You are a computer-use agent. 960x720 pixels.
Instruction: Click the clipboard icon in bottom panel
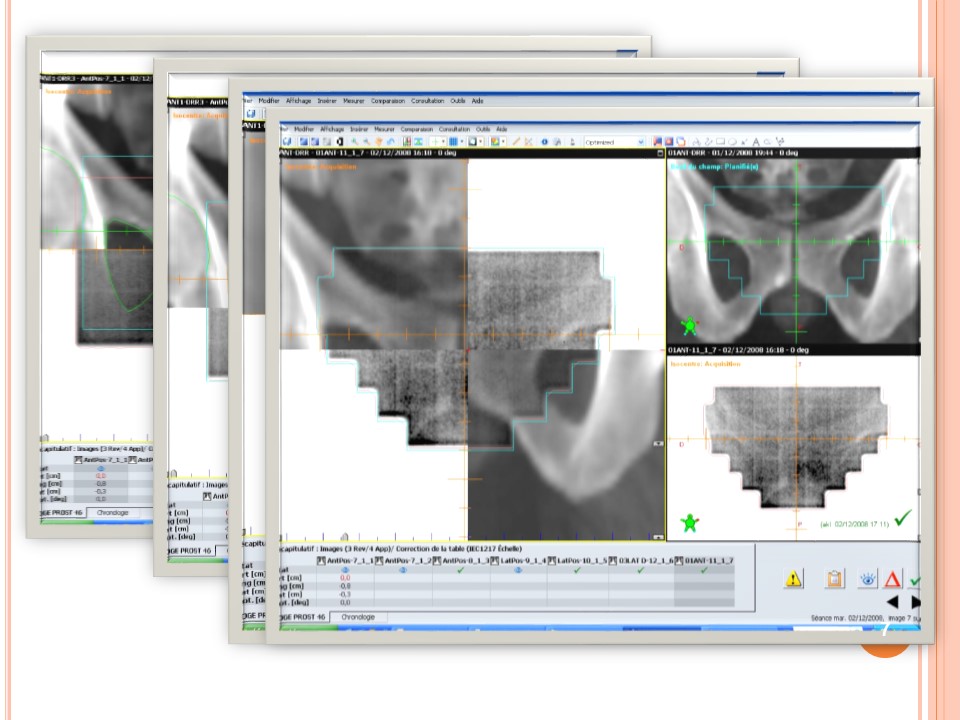pos(833,579)
